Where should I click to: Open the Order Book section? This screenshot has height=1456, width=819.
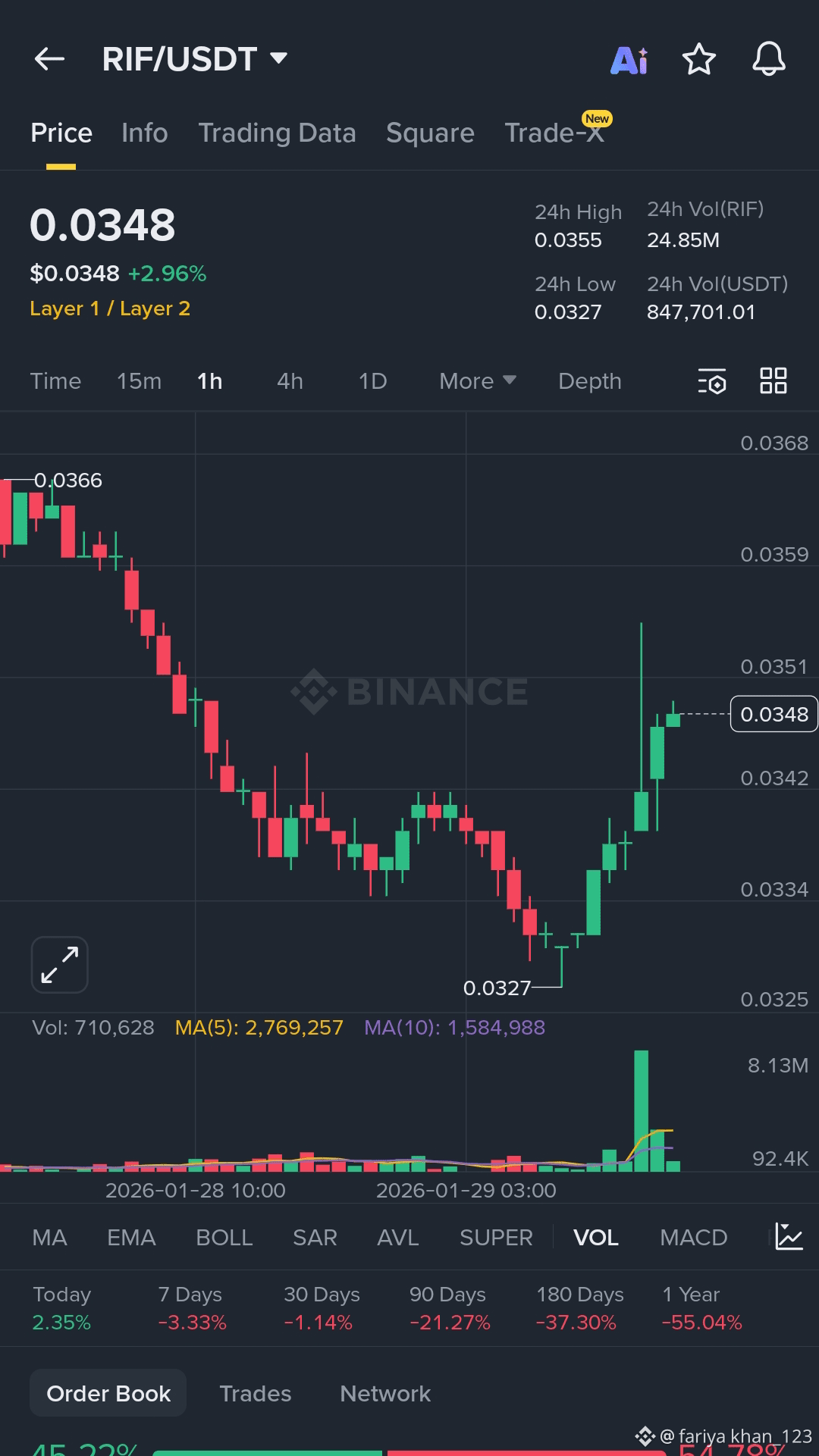[x=108, y=1393]
